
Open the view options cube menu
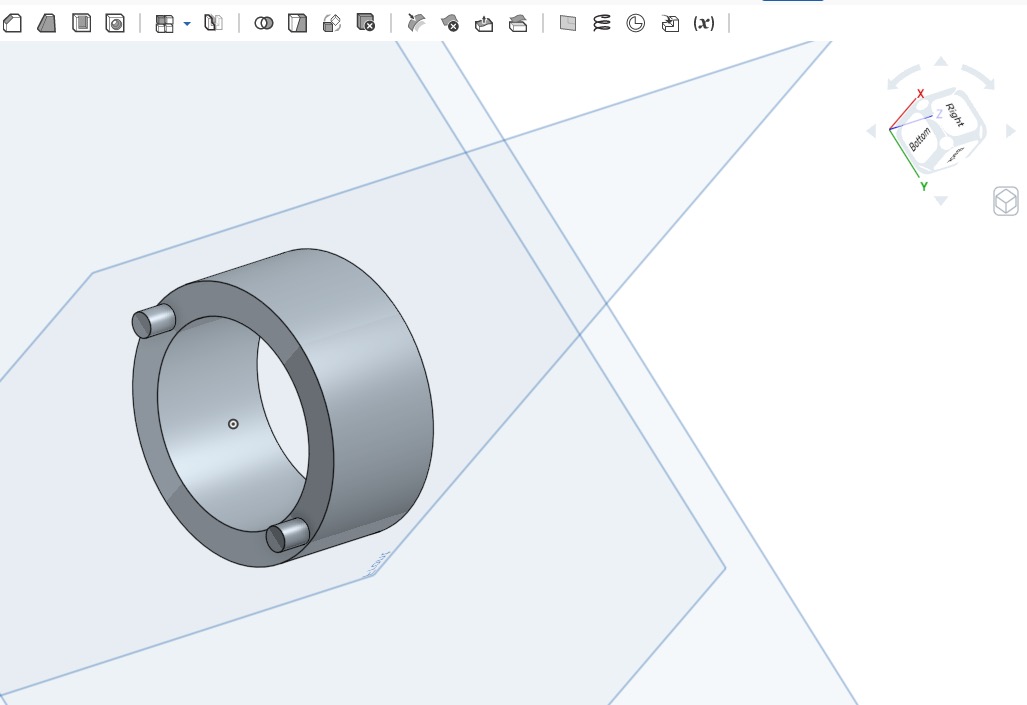pos(1005,202)
